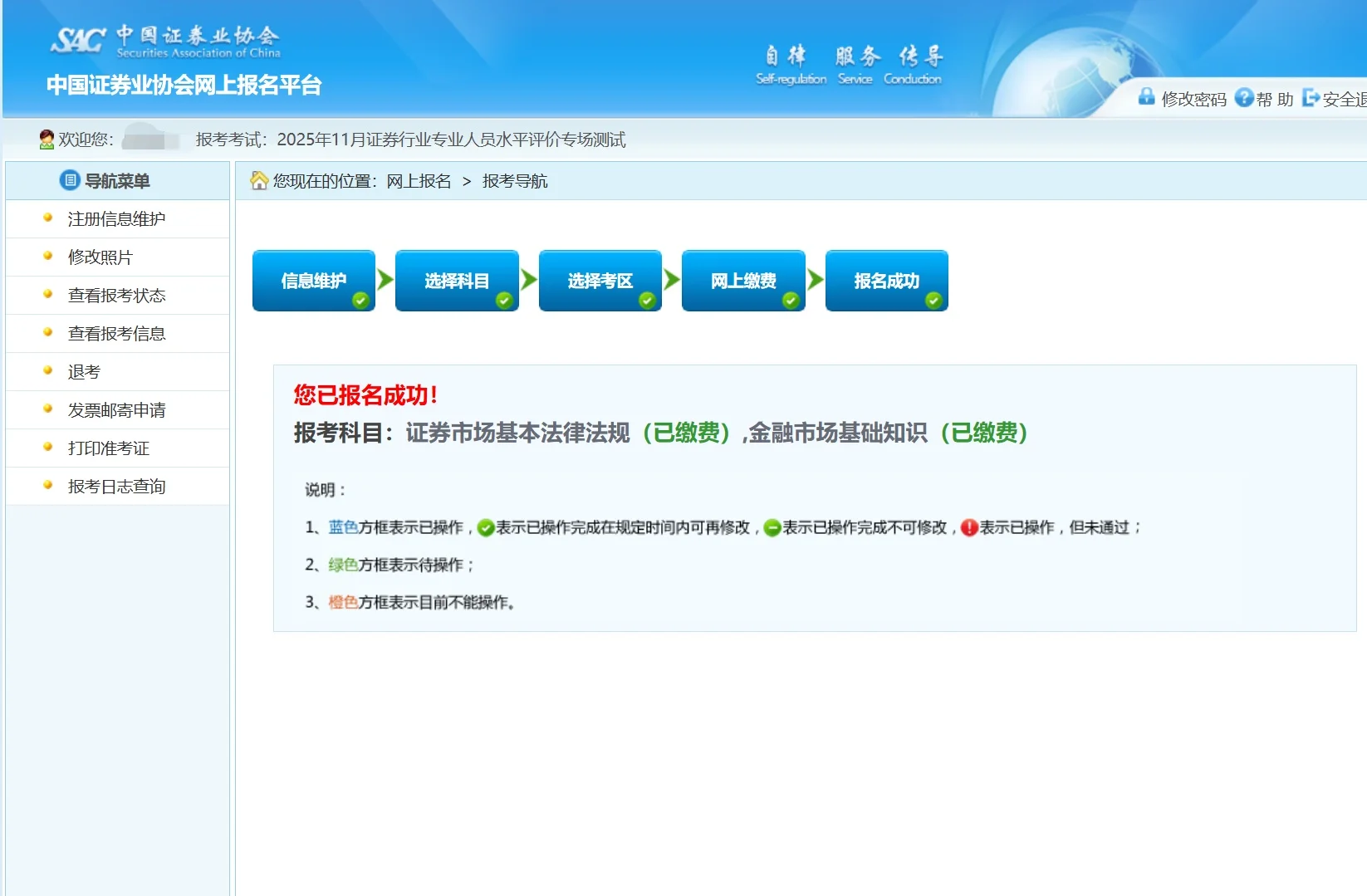
Task: Open the 选择科目 step
Action: (457, 281)
